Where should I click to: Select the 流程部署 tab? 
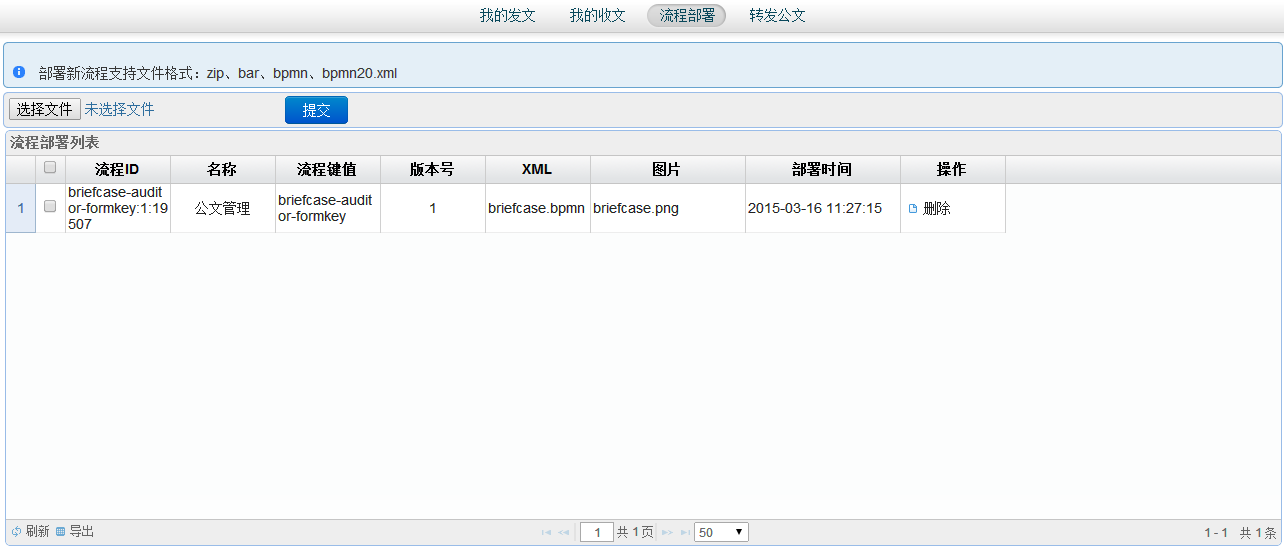(687, 15)
